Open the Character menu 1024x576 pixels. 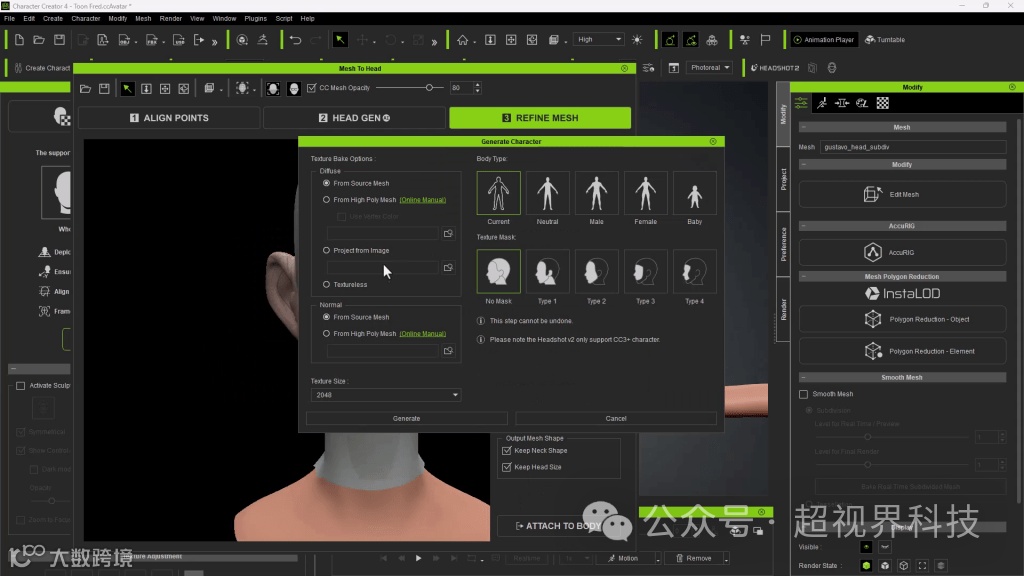[x=86, y=19]
